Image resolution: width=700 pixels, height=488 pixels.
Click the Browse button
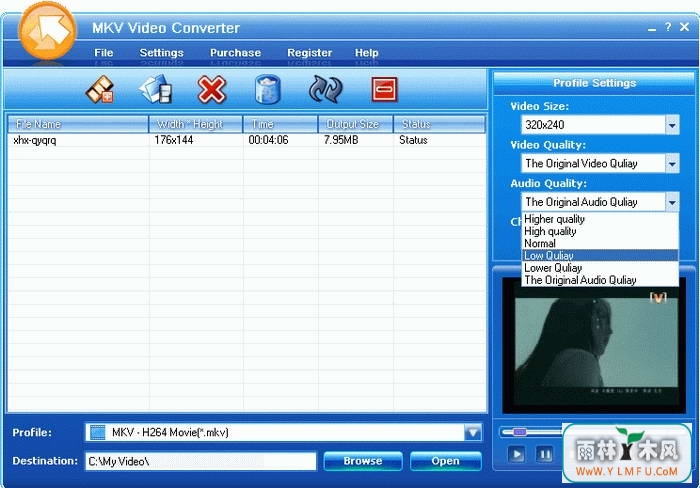363,461
